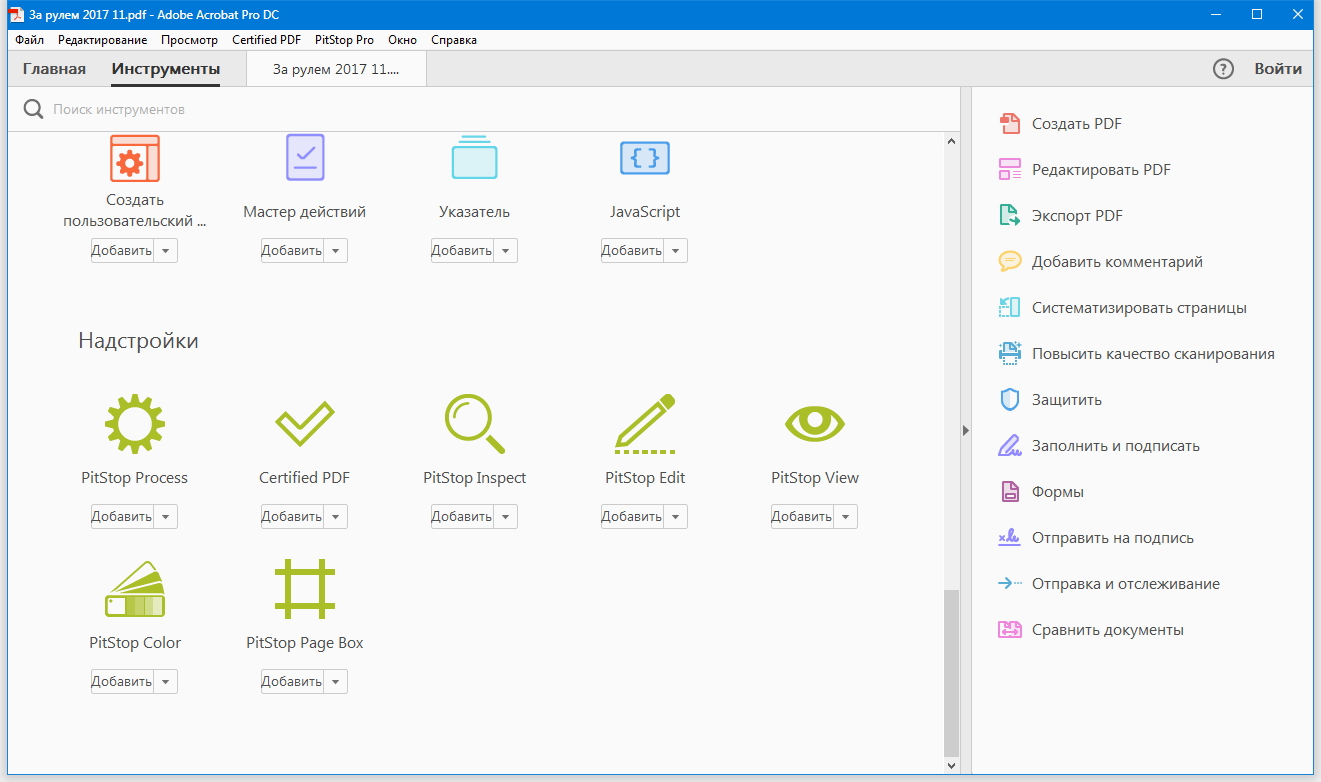Launch the PitStop Page Box icon
Viewport: 1321px width, 782px height.
pyautogui.click(x=305, y=589)
